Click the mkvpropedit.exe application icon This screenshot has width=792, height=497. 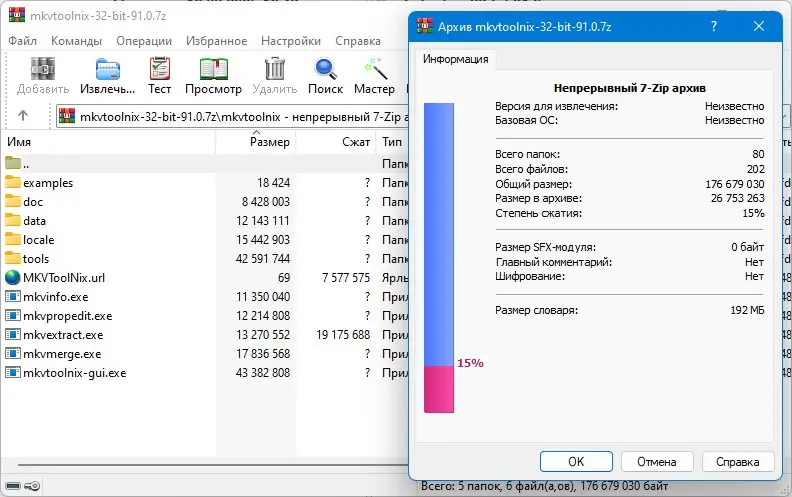[x=13, y=316]
